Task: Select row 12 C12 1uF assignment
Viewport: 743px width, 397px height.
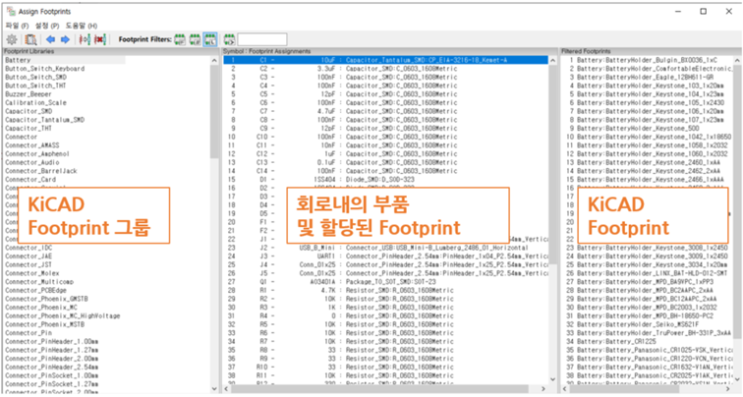Action: point(386,154)
